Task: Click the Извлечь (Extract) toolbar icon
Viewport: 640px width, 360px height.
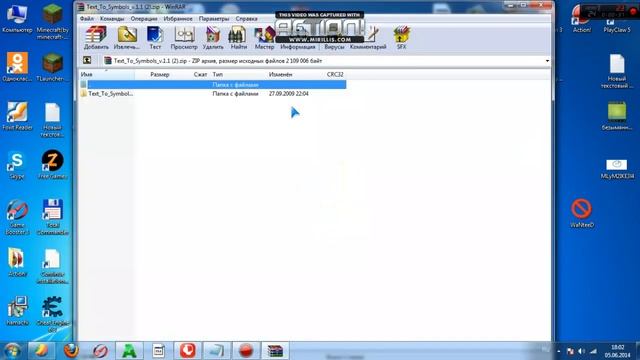Action: [127, 38]
